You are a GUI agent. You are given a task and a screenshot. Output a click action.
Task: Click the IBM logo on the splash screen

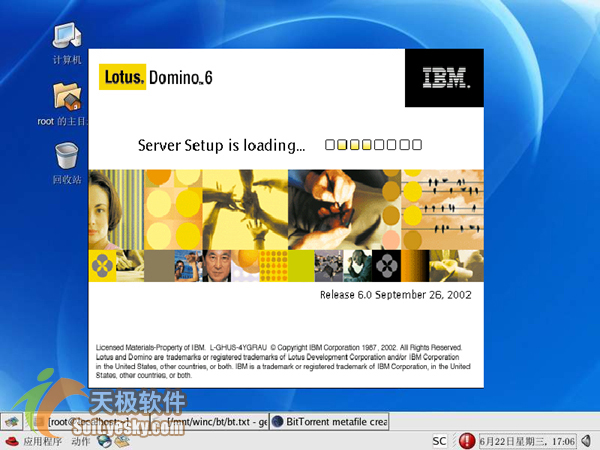pyautogui.click(x=444, y=77)
